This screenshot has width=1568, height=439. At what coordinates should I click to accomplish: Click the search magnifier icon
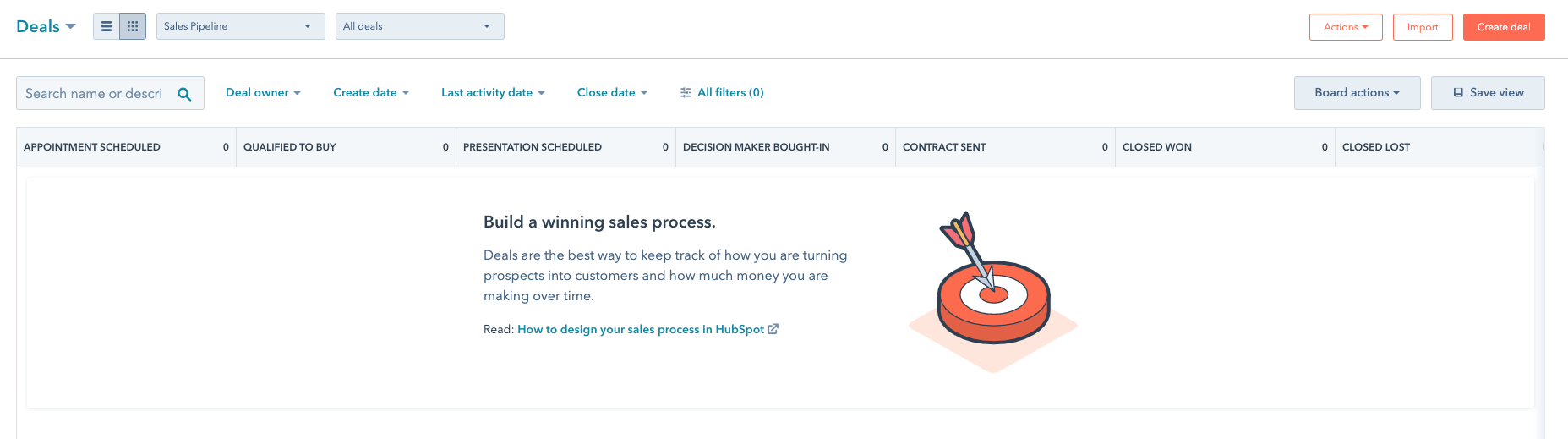coord(184,94)
